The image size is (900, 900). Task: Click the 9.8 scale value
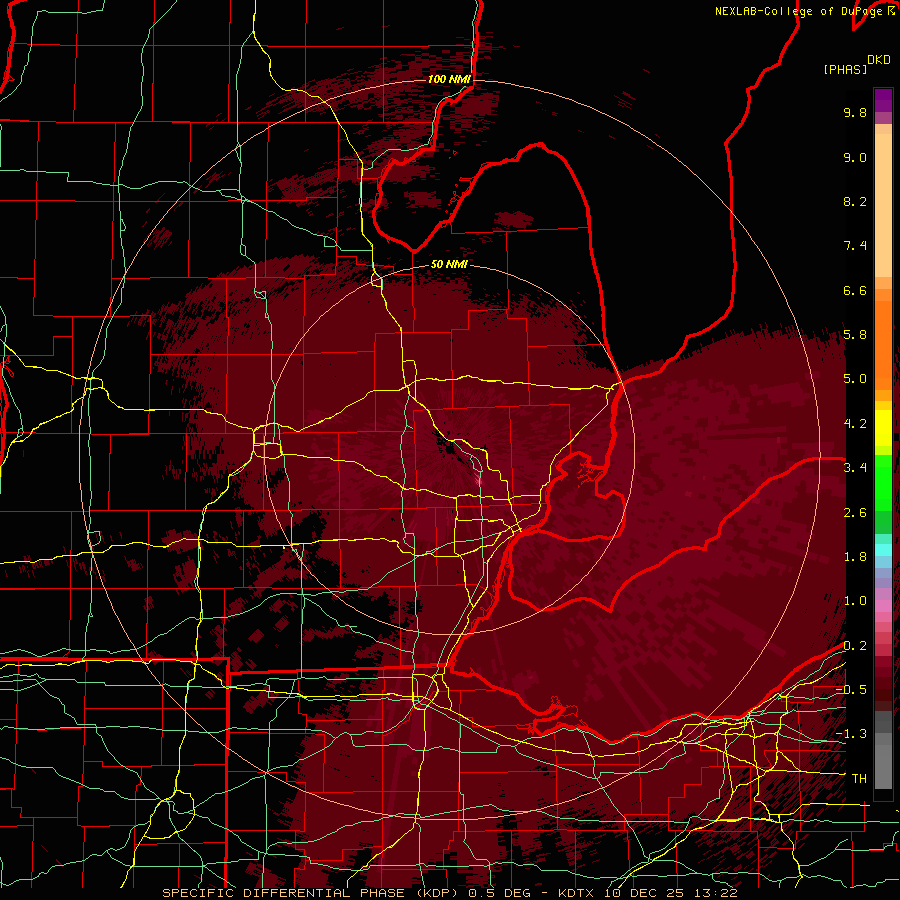coord(855,112)
